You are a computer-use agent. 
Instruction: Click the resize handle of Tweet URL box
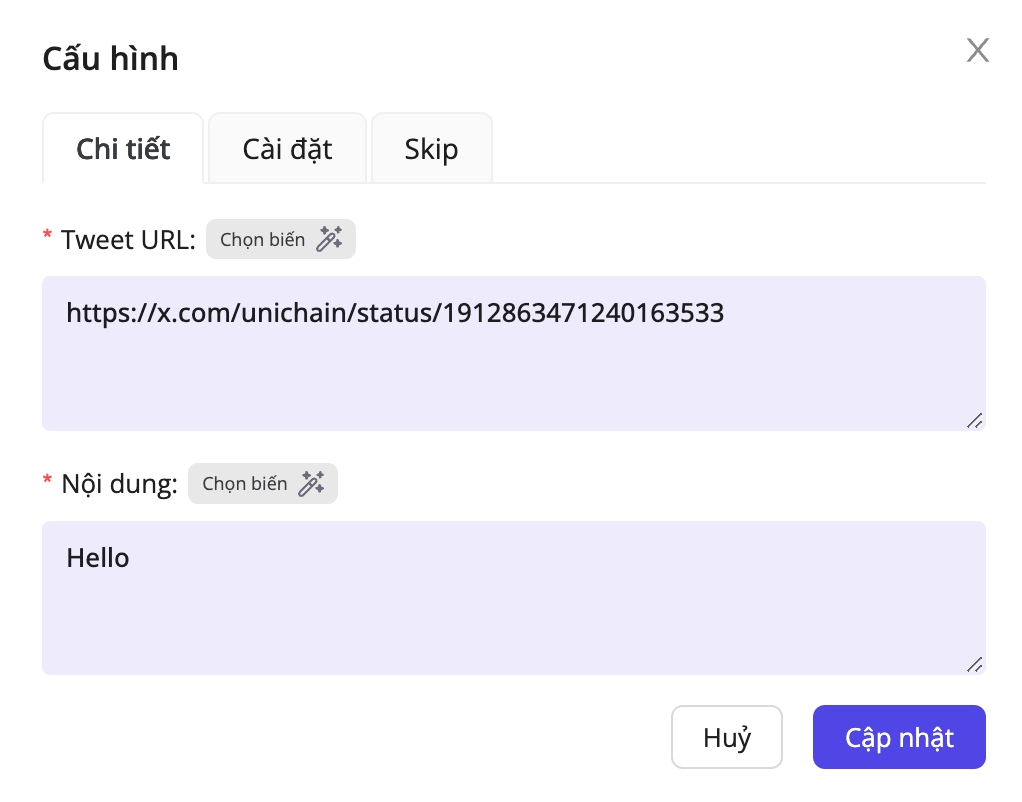tap(974, 420)
